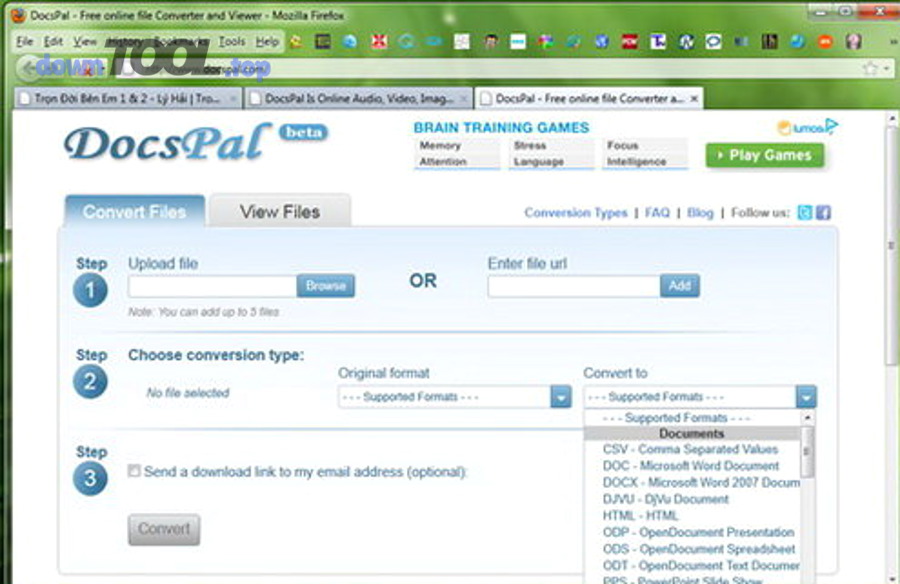Enable 'Send a download link to my email' checkbox

point(134,471)
